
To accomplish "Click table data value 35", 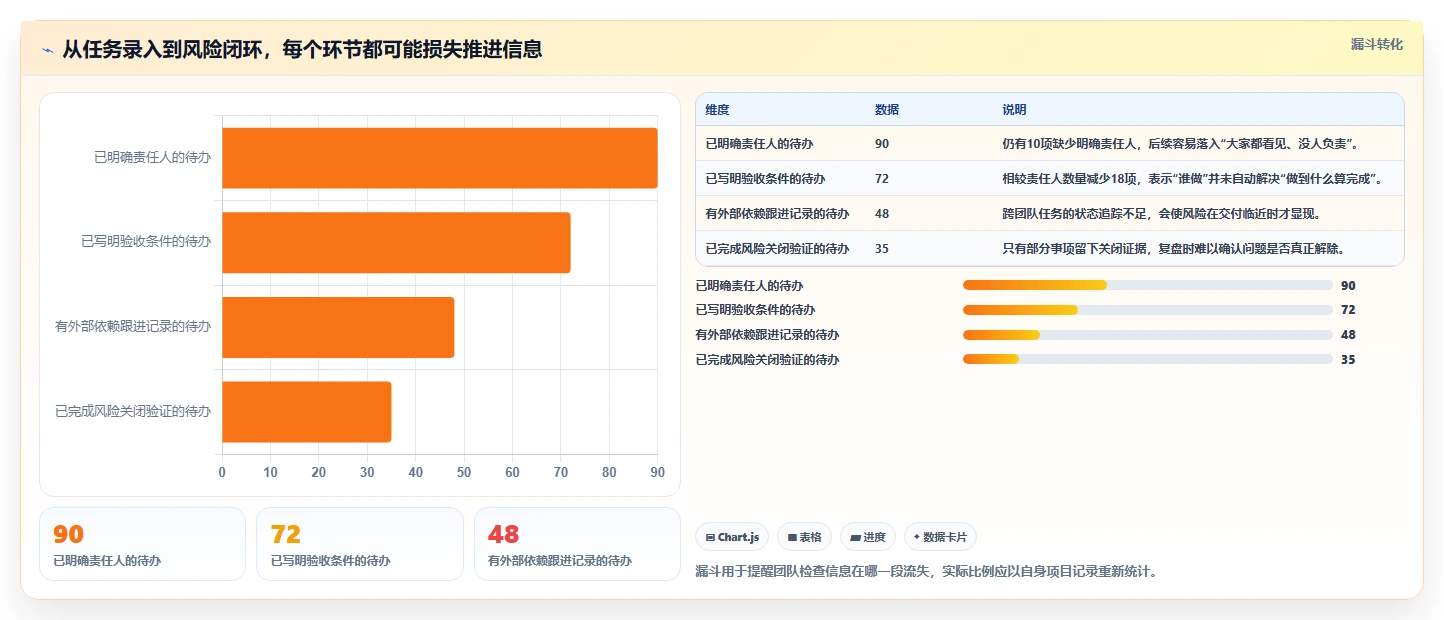I will [882, 249].
